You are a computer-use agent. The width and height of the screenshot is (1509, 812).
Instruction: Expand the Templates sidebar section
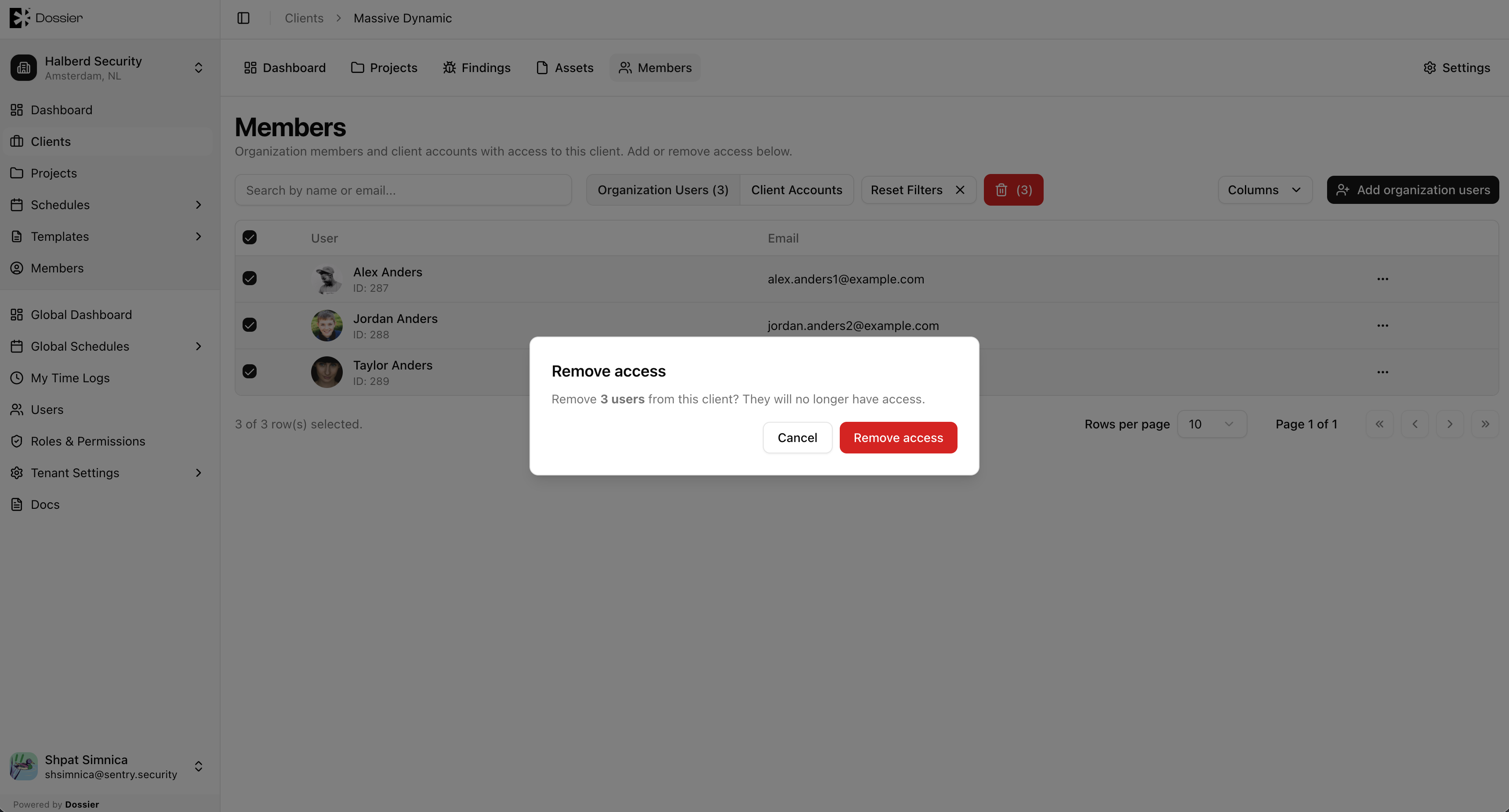199,237
